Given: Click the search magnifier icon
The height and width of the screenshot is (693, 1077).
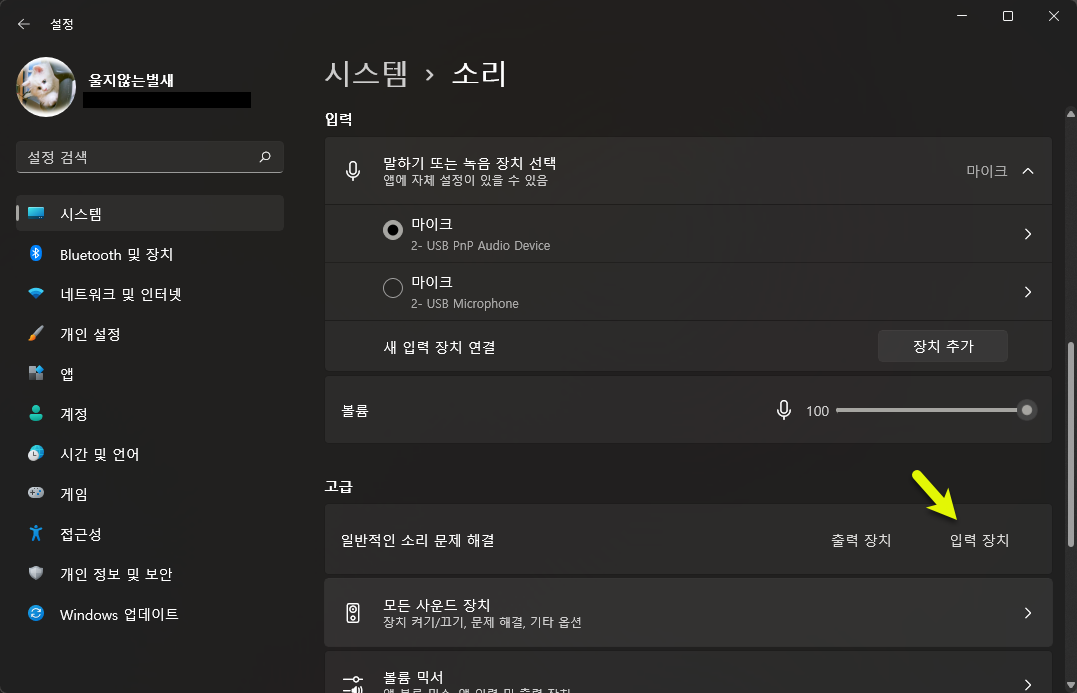Looking at the screenshot, I should (265, 157).
